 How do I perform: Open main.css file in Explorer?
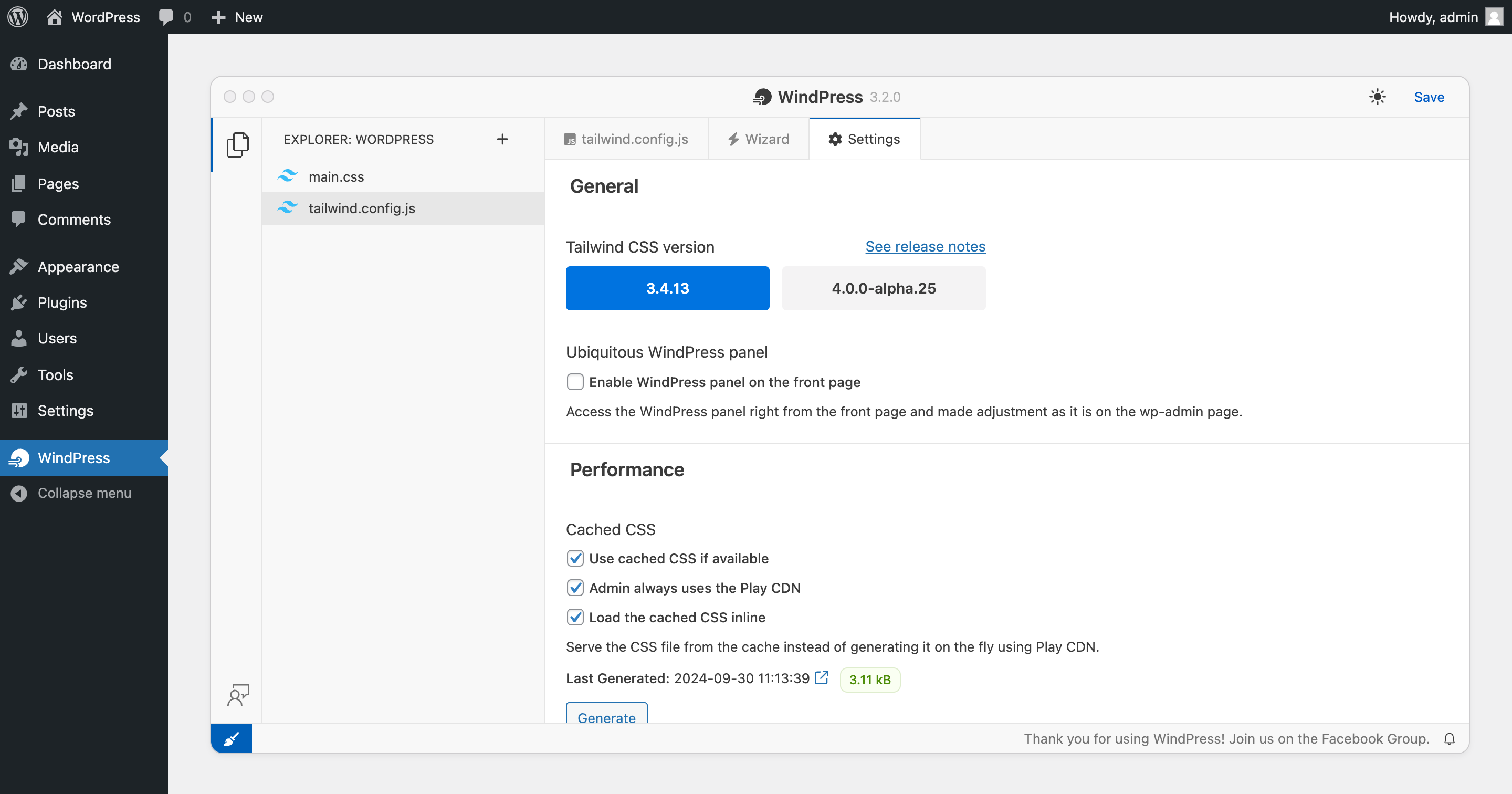point(335,176)
